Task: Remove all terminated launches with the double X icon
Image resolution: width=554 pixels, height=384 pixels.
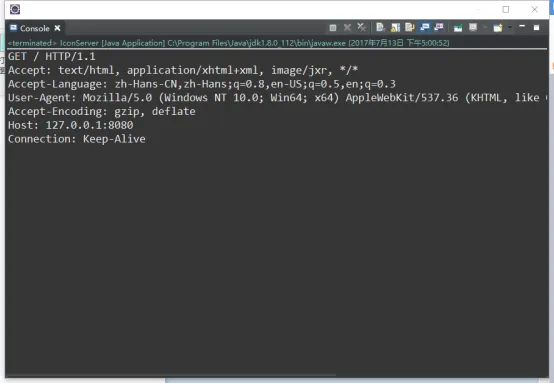Action: [361, 27]
